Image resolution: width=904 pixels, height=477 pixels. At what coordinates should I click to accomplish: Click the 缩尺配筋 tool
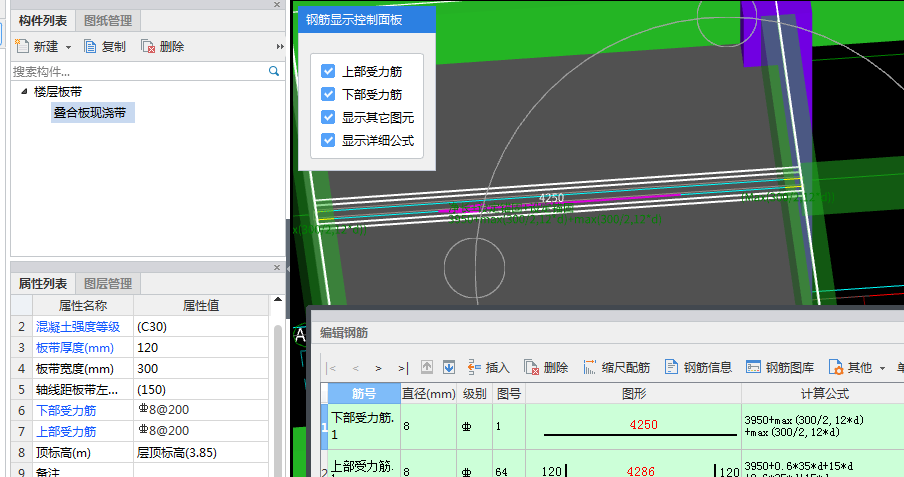pyautogui.click(x=616, y=367)
